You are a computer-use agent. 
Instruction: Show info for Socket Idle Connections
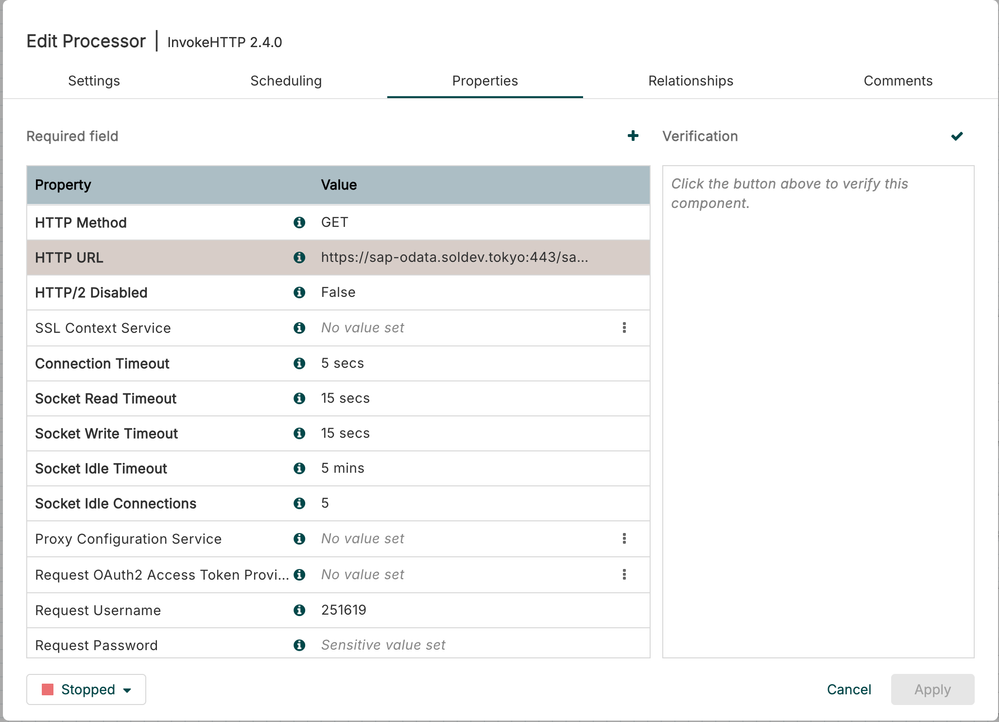(299, 503)
